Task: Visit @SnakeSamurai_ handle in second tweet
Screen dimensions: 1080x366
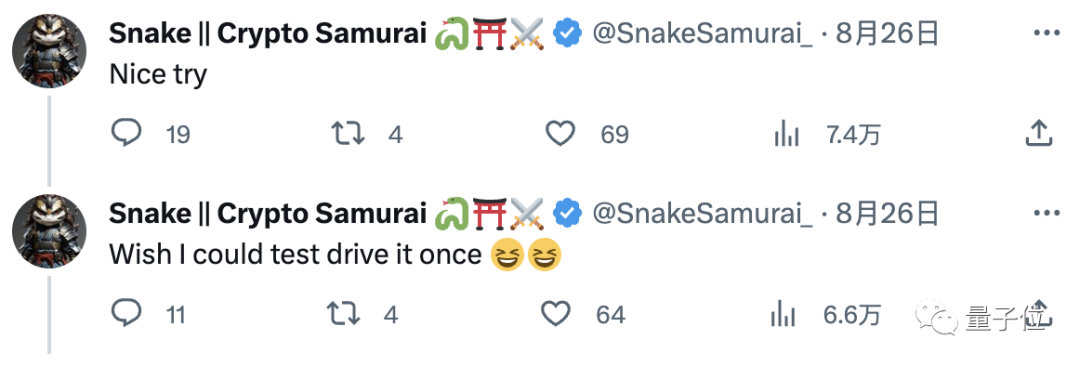Action: 703,214
